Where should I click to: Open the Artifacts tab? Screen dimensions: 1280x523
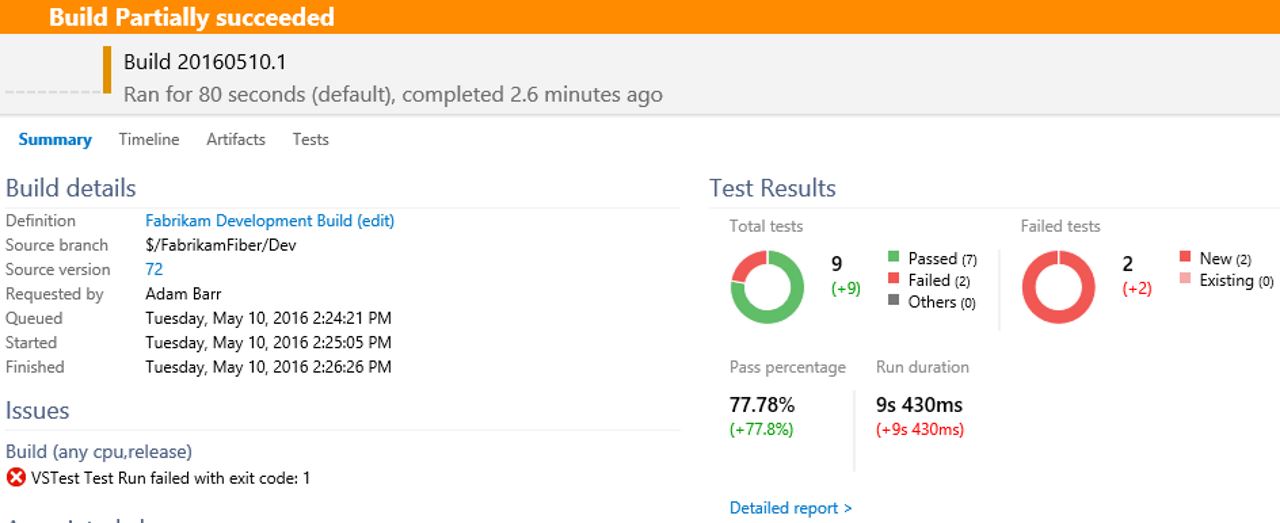click(x=236, y=140)
